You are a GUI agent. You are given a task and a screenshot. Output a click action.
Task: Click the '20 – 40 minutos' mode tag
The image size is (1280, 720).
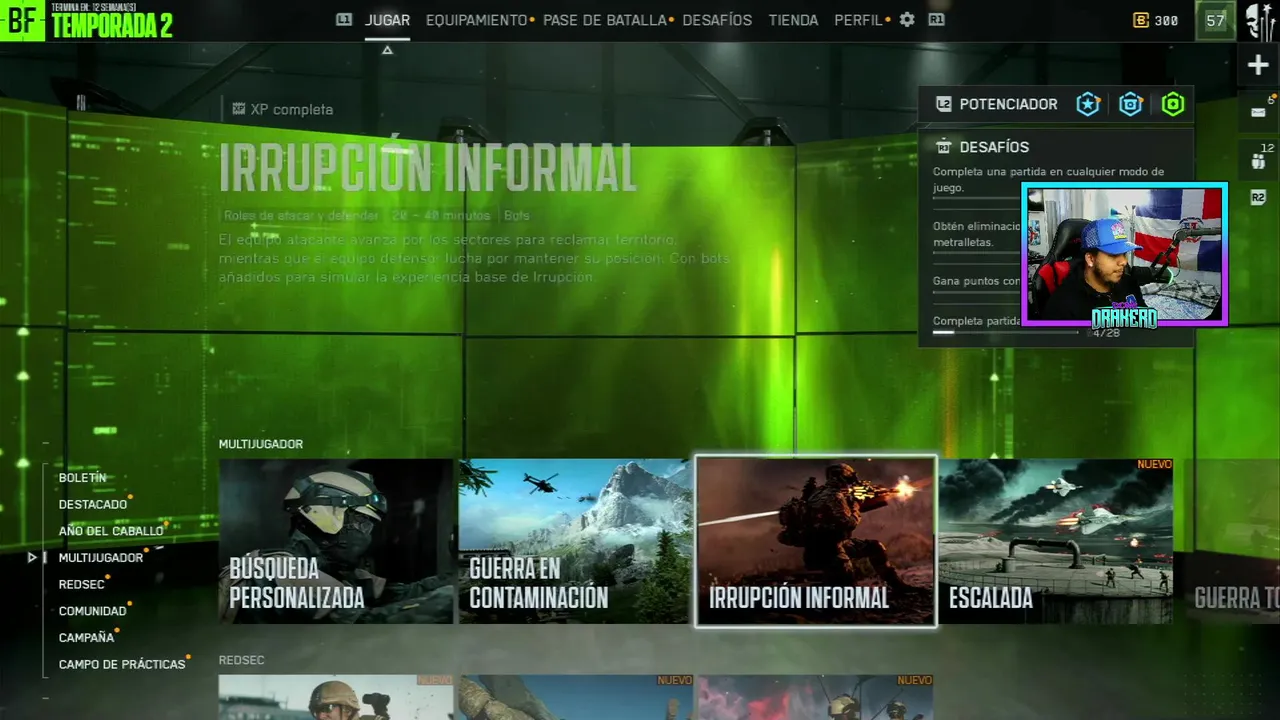tap(442, 215)
